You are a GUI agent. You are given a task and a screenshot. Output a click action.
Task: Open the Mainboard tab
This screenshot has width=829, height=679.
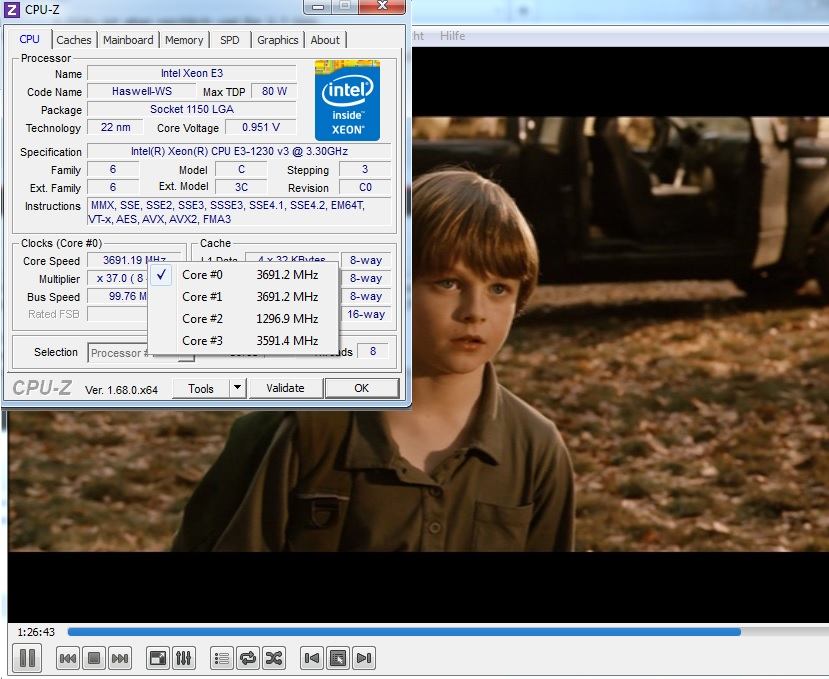pyautogui.click(x=128, y=40)
